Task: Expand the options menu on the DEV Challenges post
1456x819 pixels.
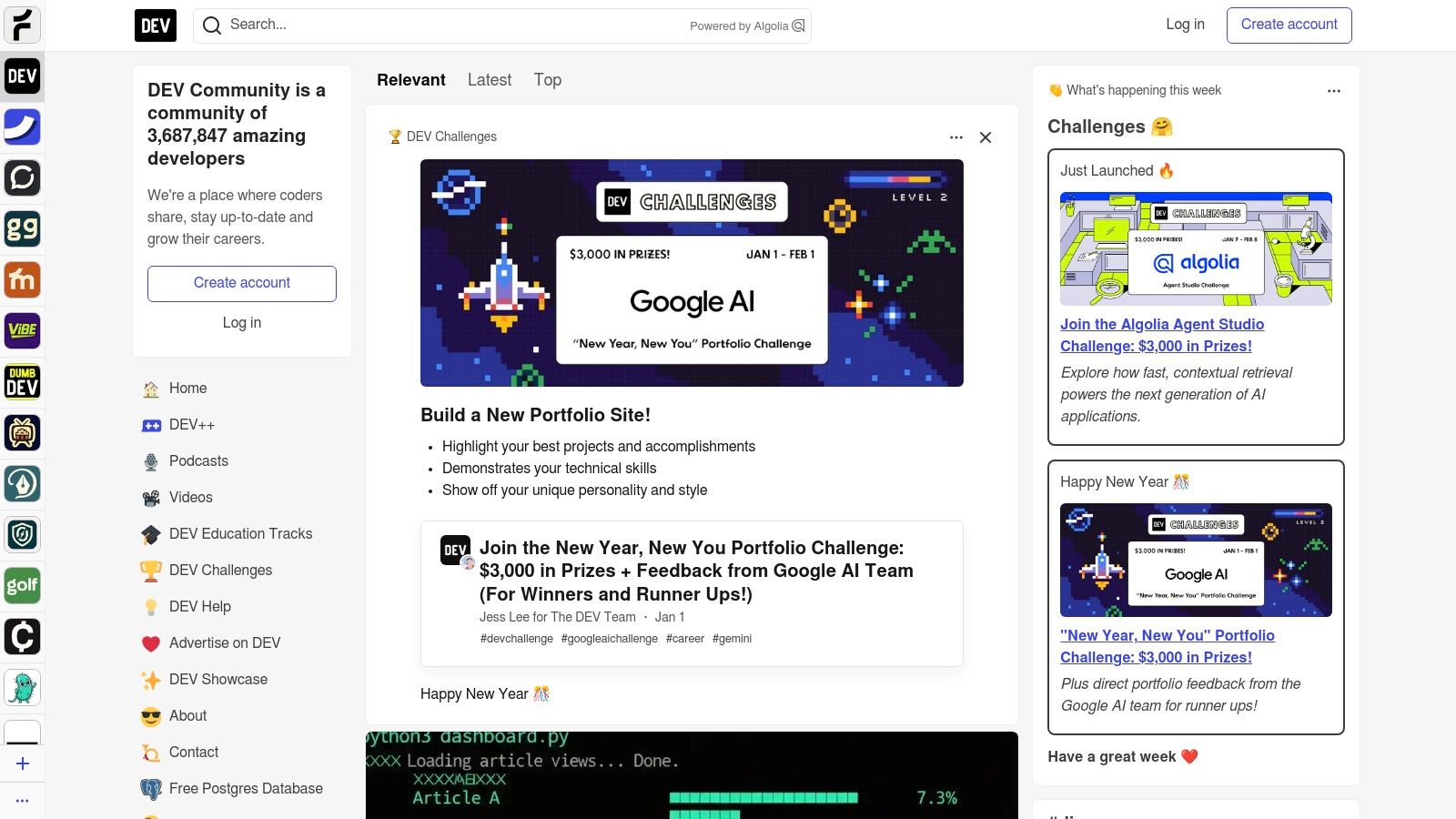Action: [955, 136]
